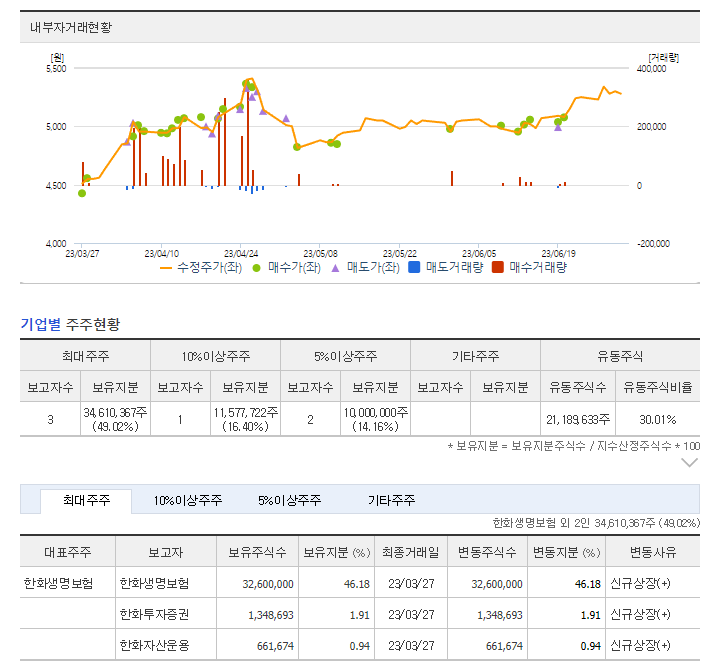Click the 30.01% 유동주식비율 cell
715x670 pixels.
(658, 420)
